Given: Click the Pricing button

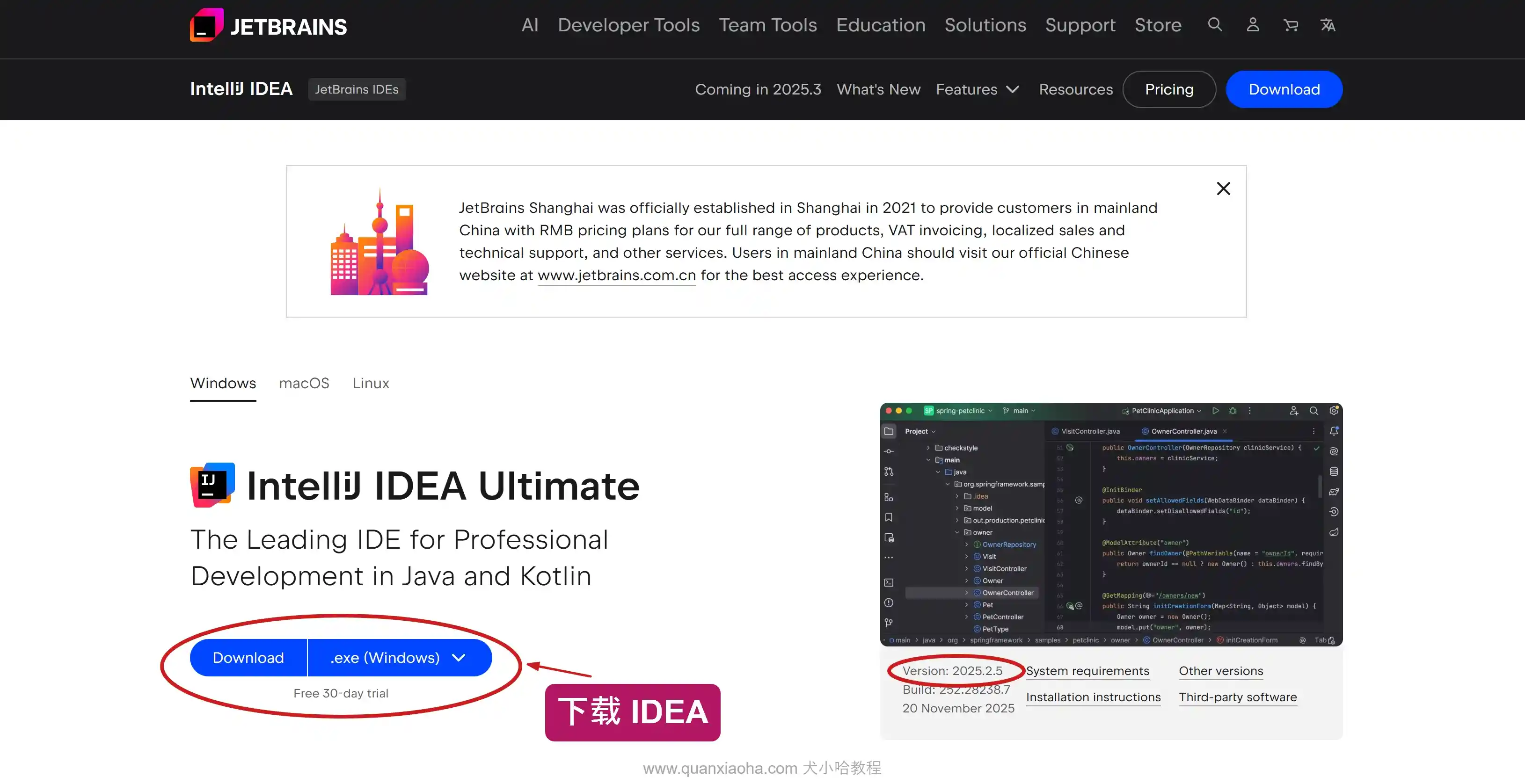Looking at the screenshot, I should point(1168,89).
